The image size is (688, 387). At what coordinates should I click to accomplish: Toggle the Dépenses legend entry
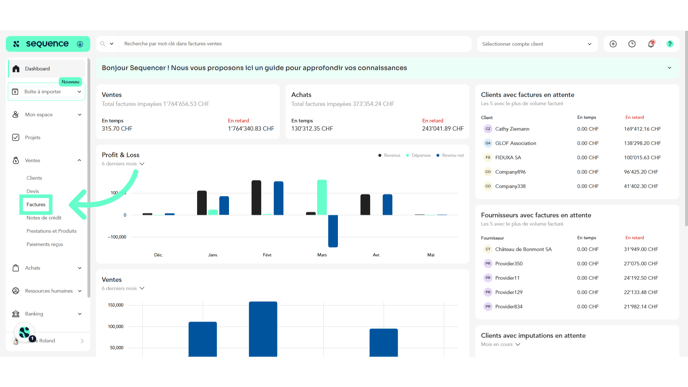[x=418, y=155]
